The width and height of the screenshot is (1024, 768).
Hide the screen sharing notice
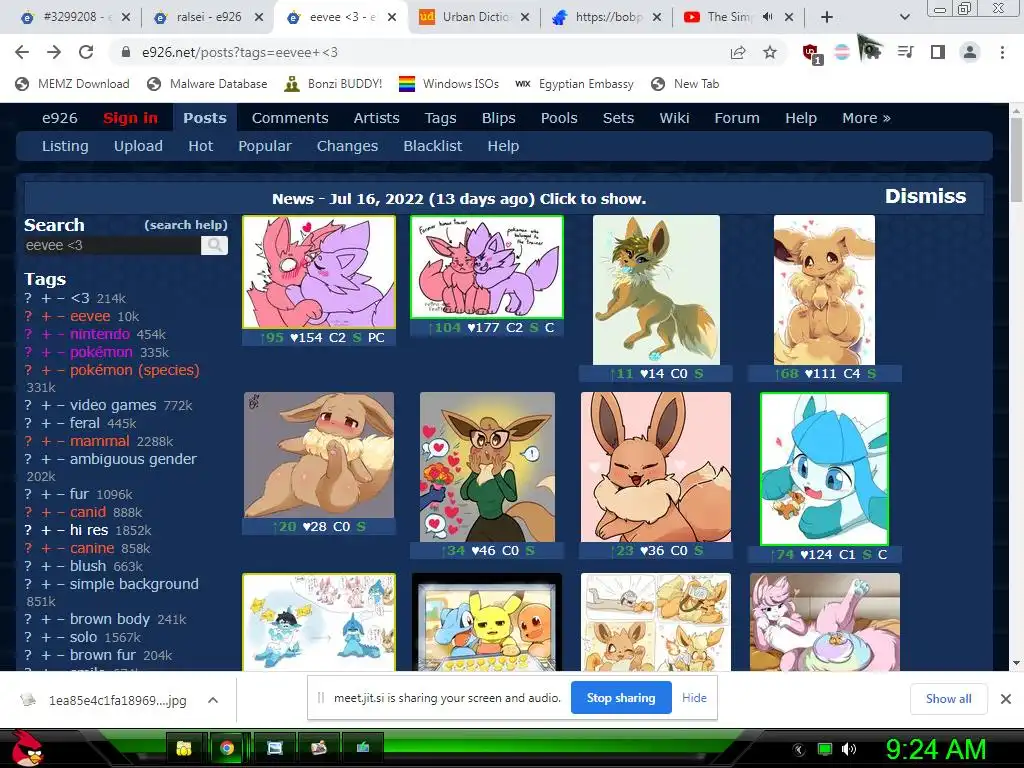tap(694, 698)
